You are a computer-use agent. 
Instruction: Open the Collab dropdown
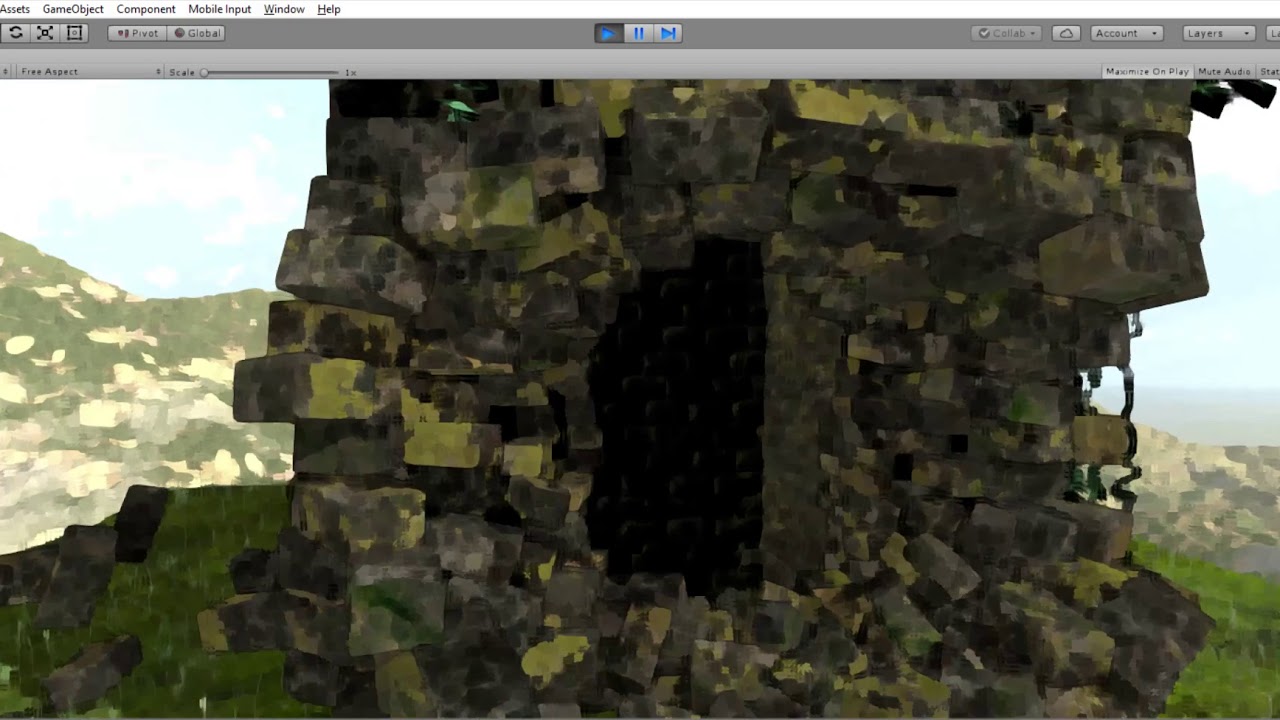point(1007,33)
